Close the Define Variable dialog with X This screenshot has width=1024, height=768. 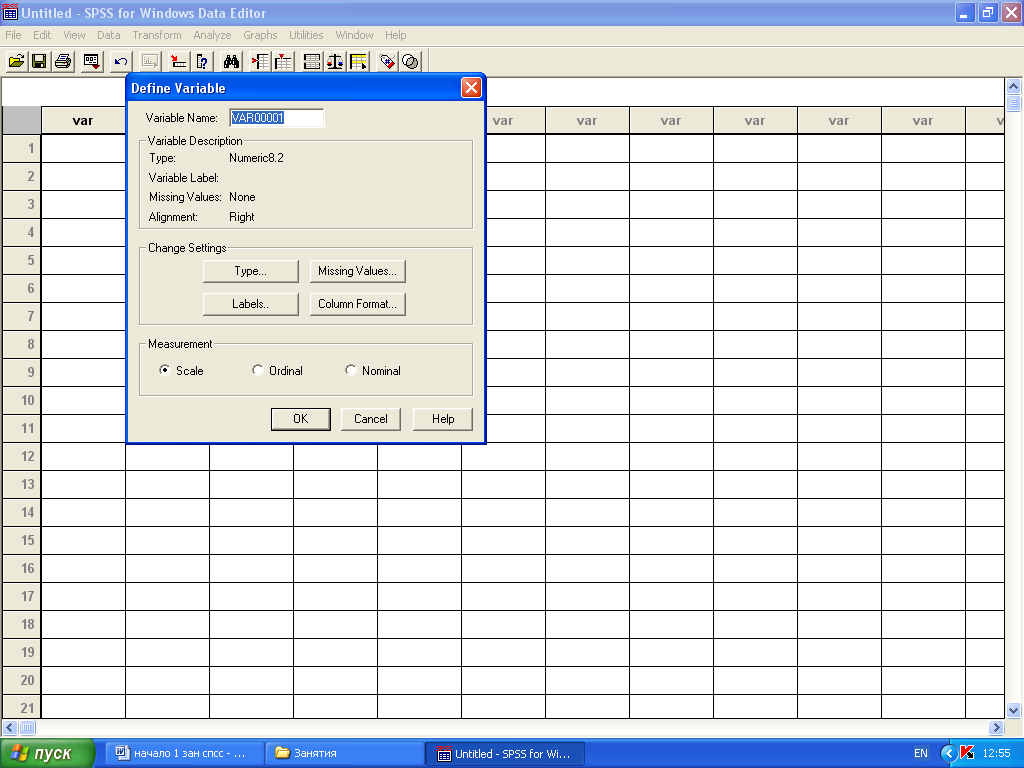click(471, 88)
